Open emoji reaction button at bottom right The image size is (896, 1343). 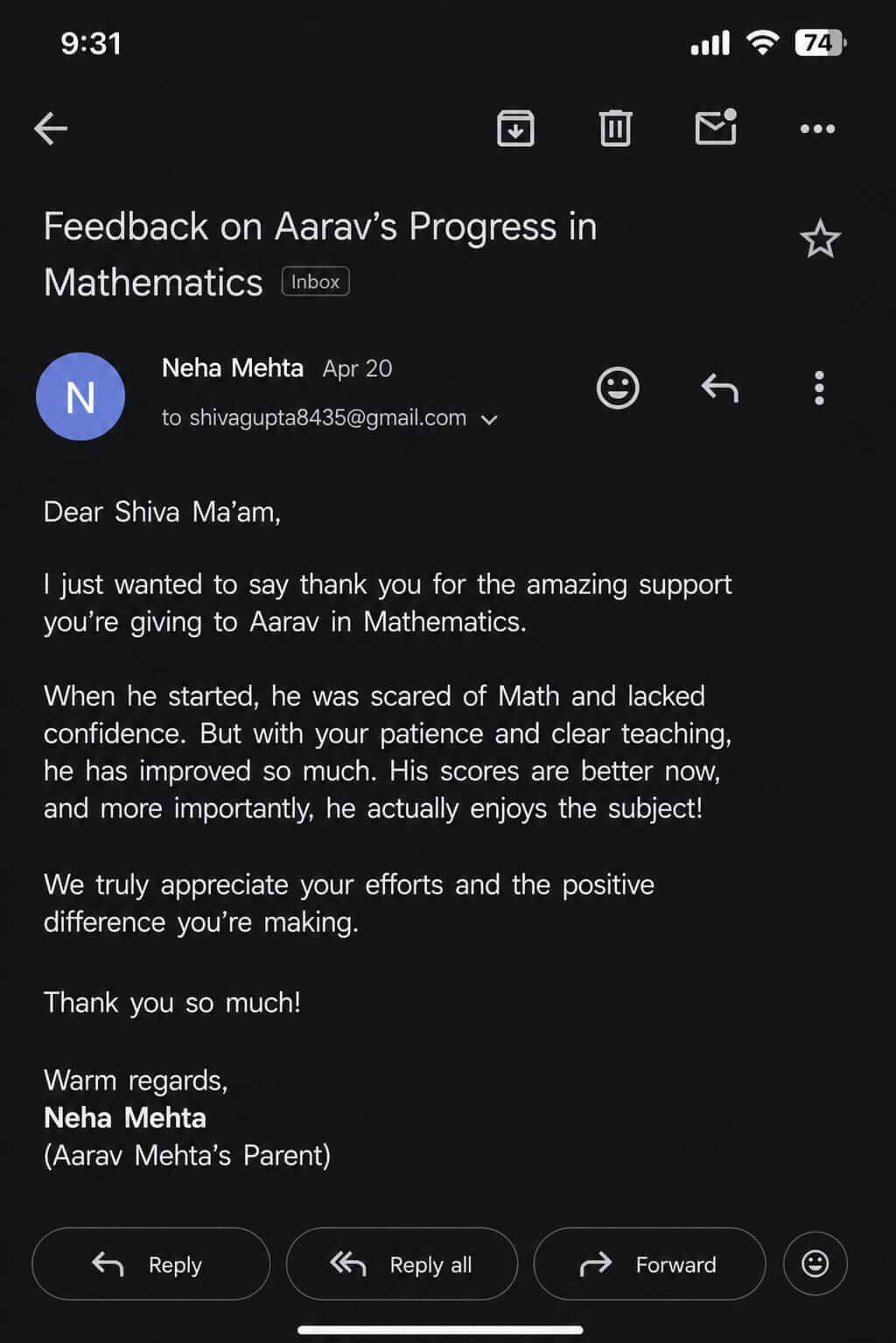tap(815, 1263)
